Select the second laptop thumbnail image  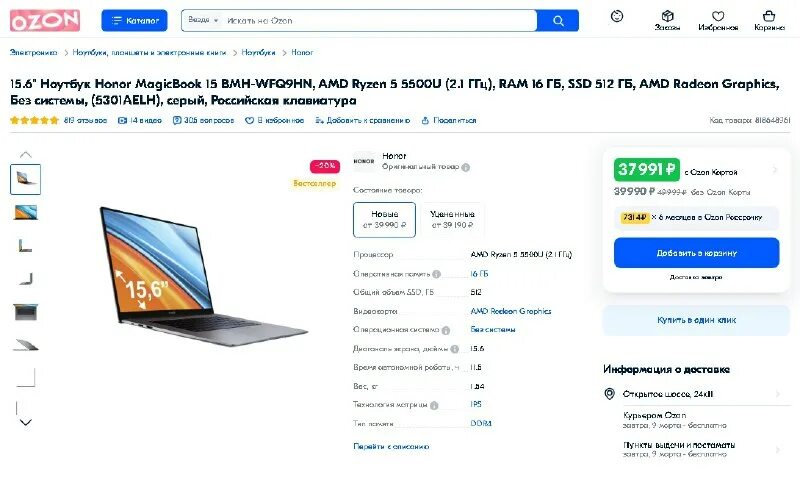tap(26, 212)
